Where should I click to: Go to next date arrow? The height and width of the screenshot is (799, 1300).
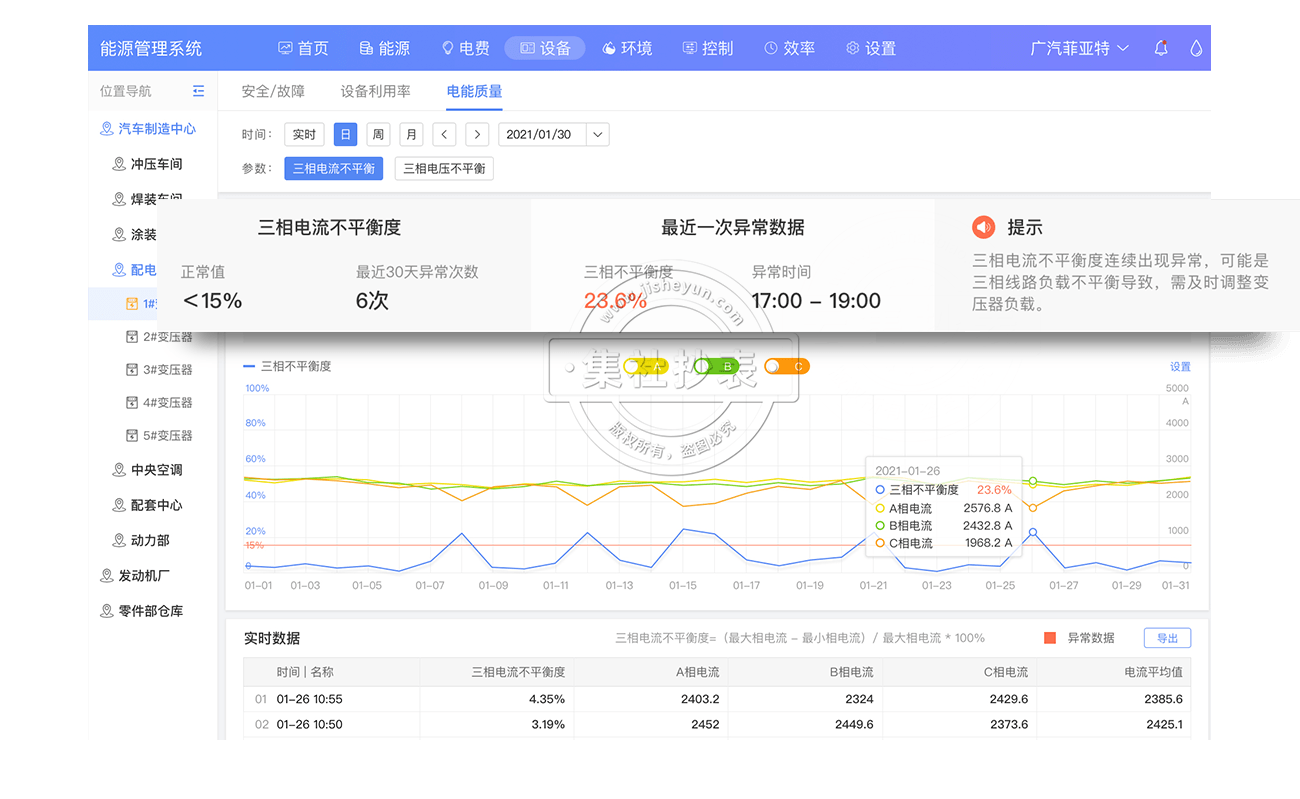tap(478, 135)
